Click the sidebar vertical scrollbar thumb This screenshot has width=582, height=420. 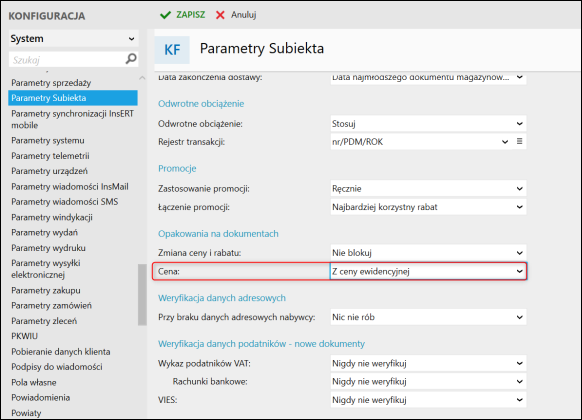(142, 295)
